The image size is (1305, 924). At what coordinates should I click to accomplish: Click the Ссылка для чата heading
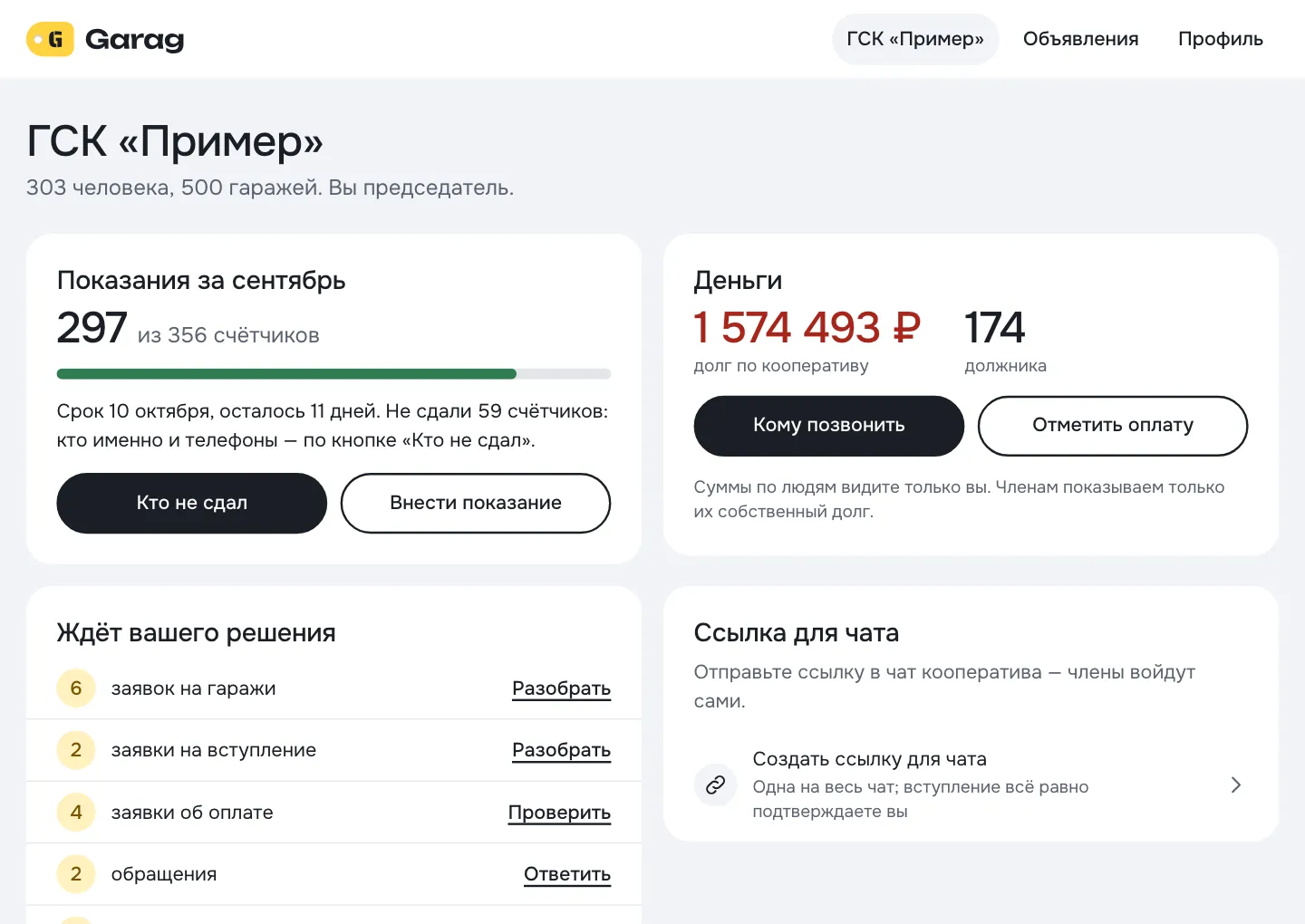pos(797,632)
